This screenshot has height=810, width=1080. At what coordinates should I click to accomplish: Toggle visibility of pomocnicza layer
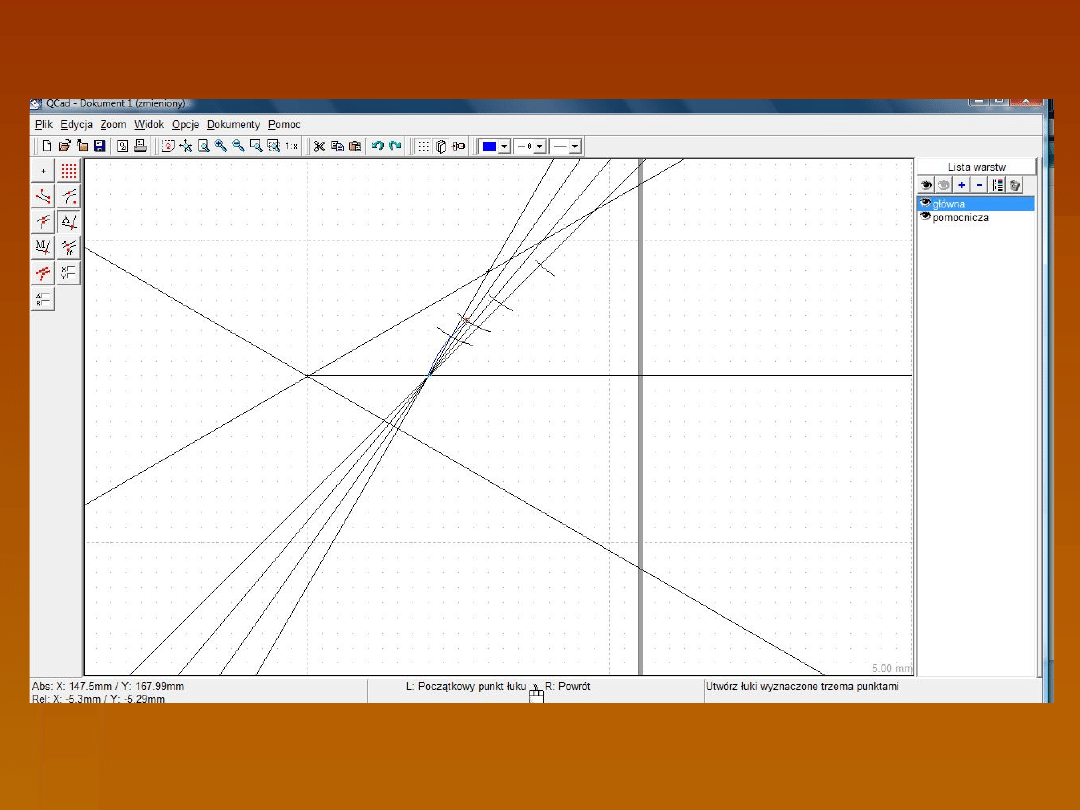pyautogui.click(x=925, y=216)
